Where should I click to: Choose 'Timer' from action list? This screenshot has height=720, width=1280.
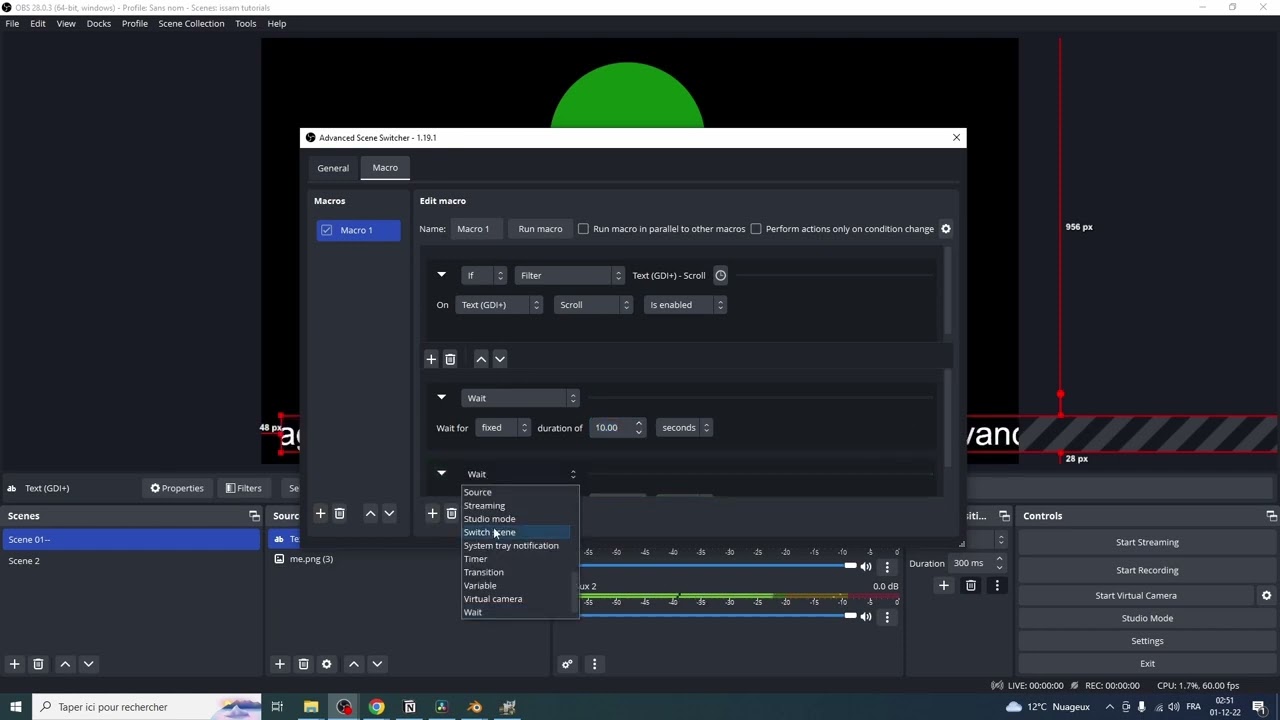[475, 559]
